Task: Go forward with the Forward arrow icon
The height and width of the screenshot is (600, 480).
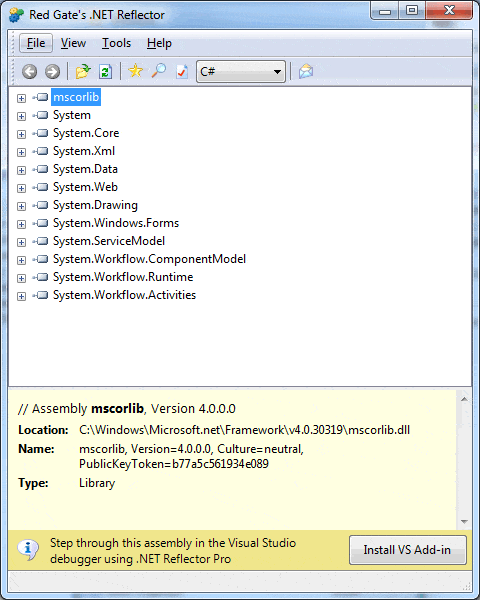Action: (x=52, y=72)
